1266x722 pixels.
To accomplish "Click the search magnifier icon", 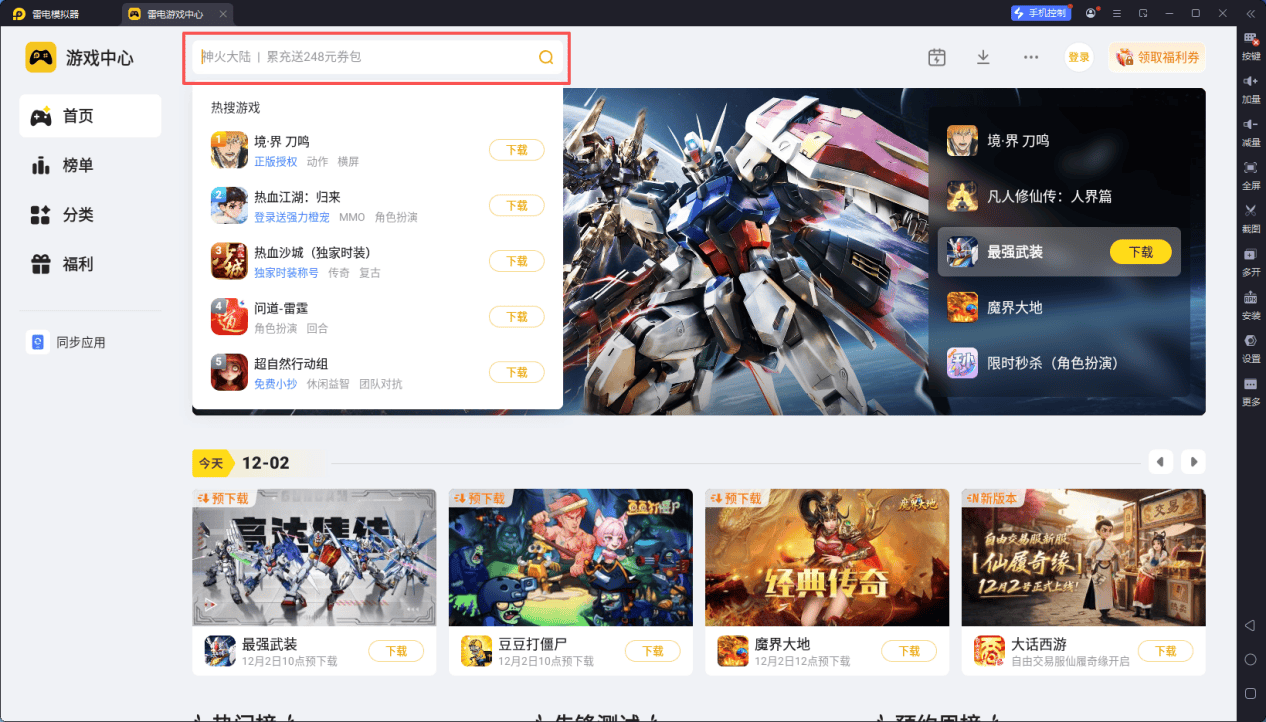I will pos(546,57).
